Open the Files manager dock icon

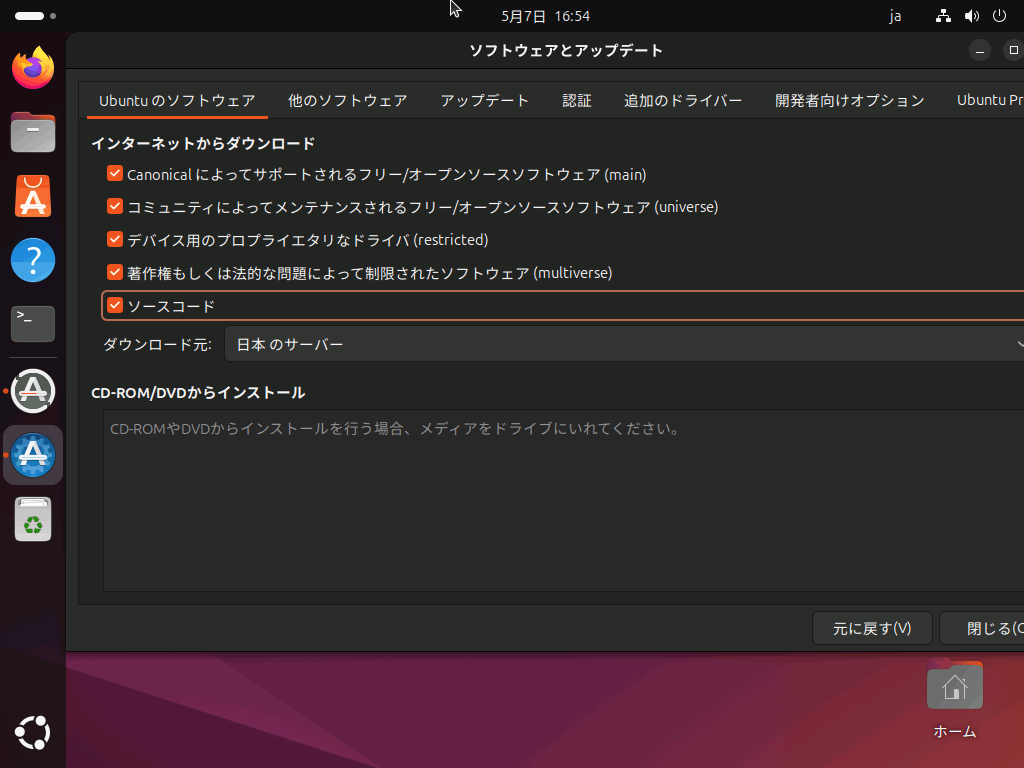[x=33, y=132]
